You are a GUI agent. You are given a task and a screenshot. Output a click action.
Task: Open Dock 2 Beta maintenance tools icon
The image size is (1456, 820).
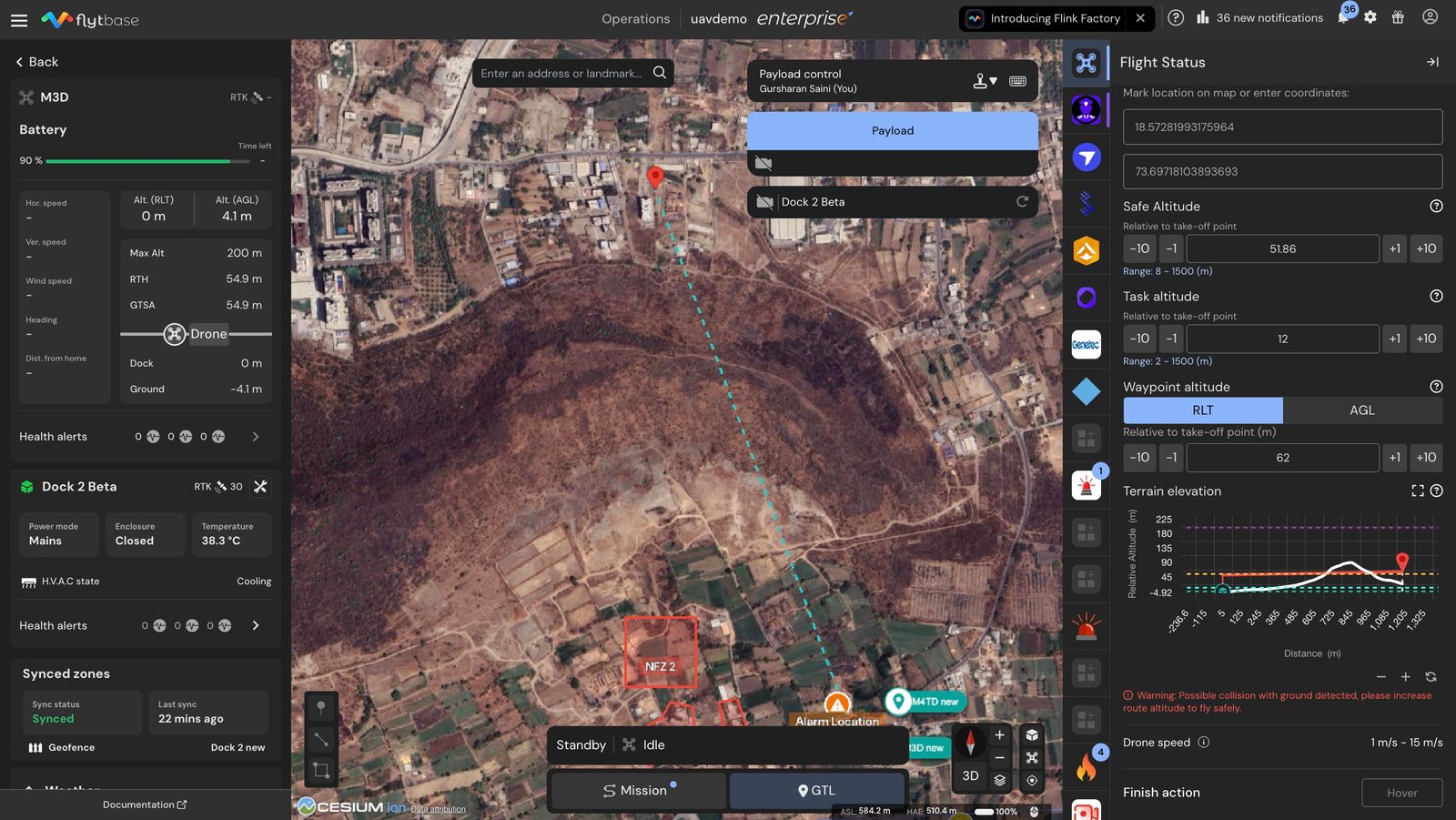point(260,487)
